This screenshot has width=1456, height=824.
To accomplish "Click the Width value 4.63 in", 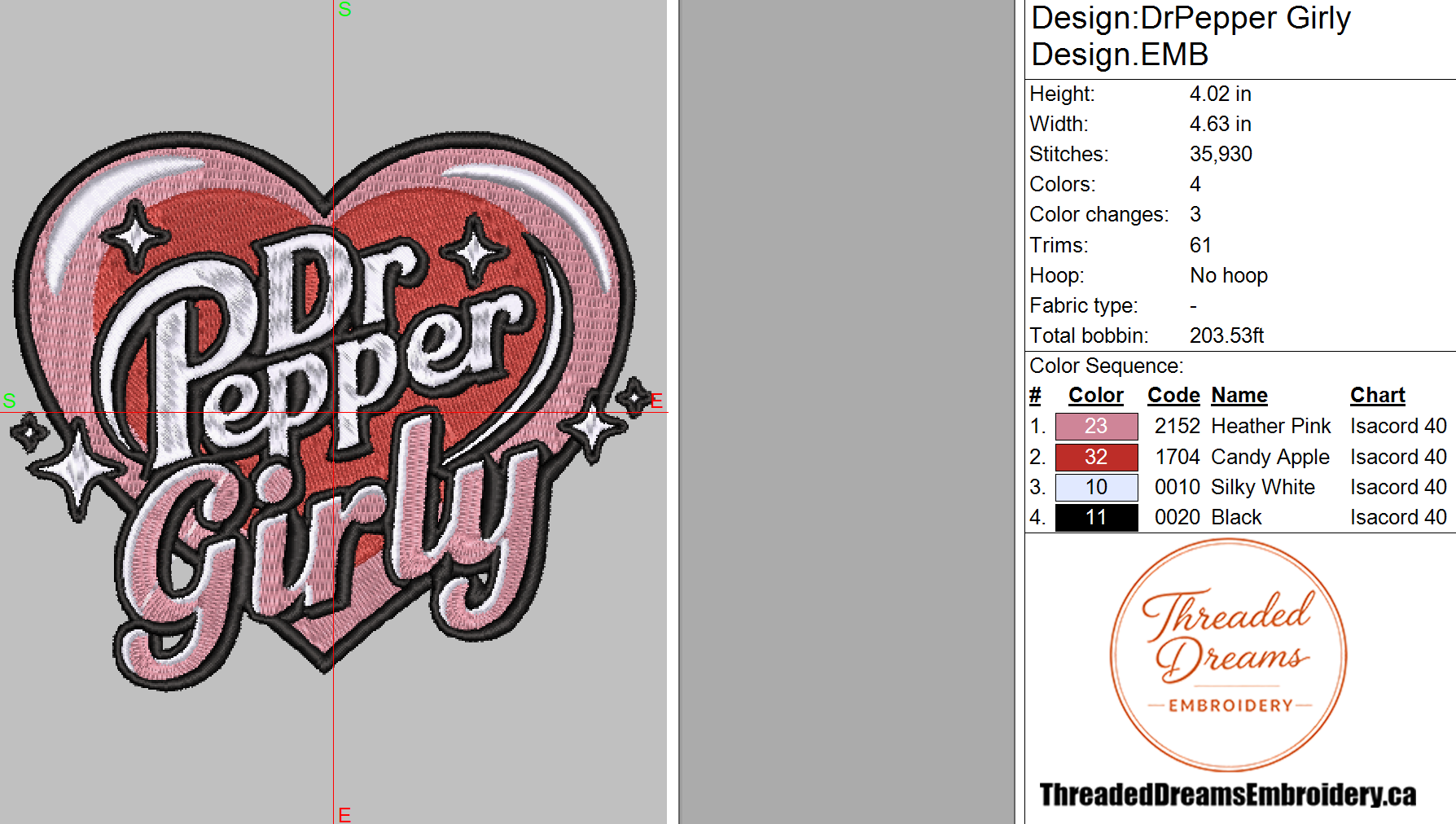I will (x=1220, y=124).
